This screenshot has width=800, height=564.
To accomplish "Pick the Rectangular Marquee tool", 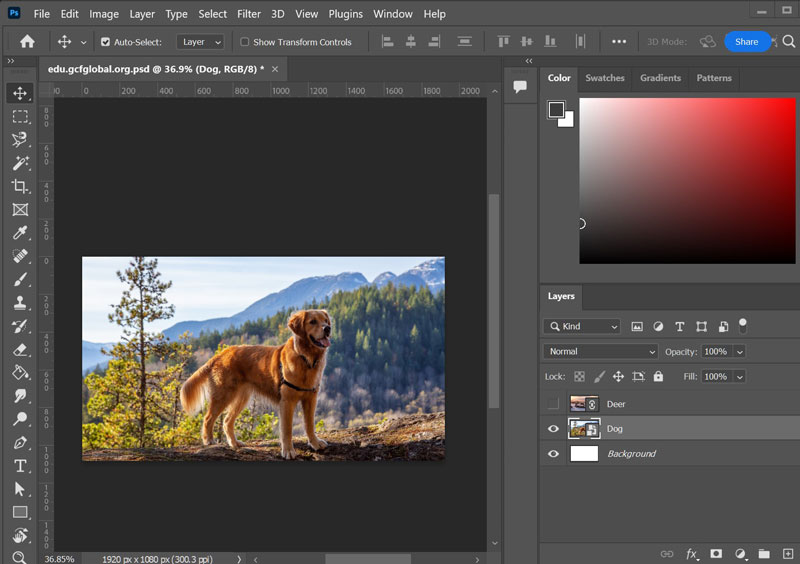I will 20,116.
